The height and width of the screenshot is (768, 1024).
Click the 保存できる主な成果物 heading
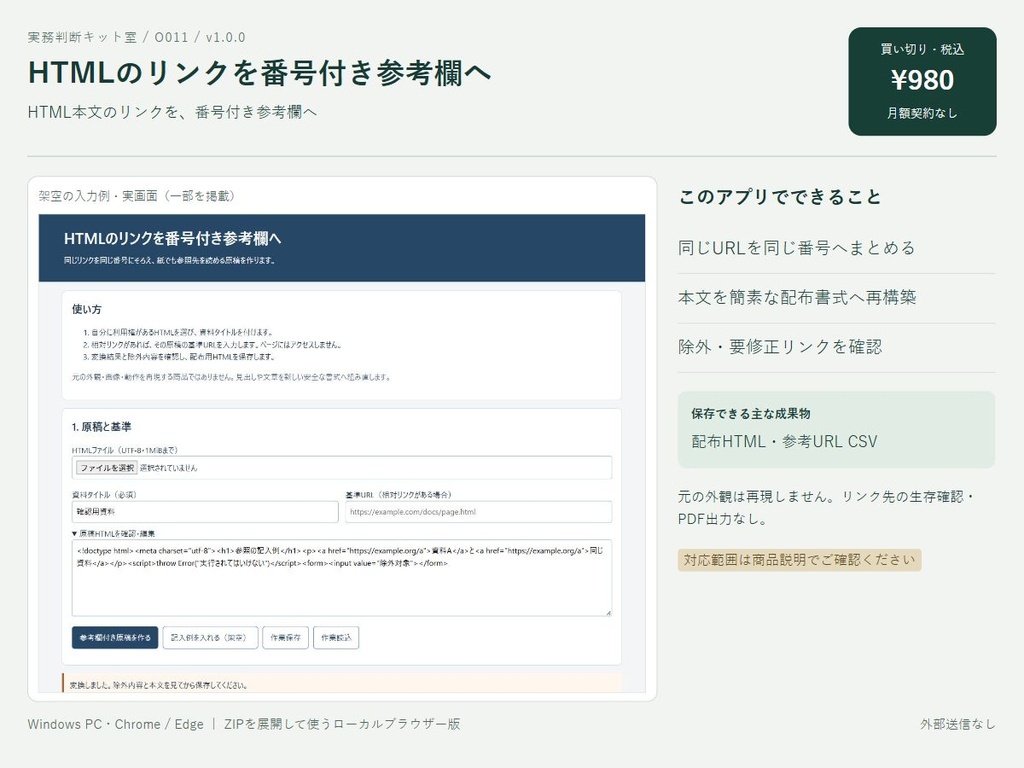[x=751, y=413]
